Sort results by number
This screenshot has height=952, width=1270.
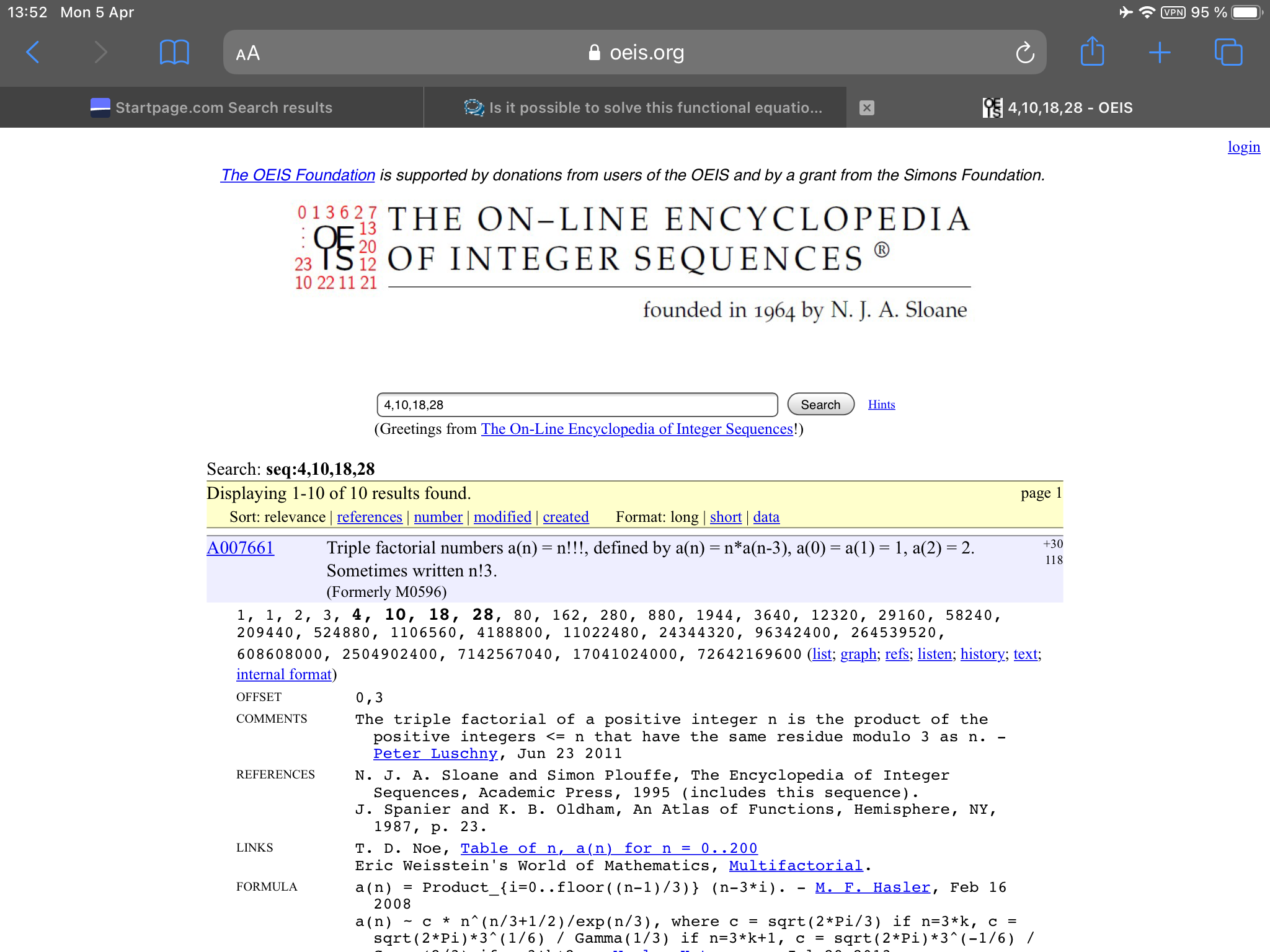point(438,517)
